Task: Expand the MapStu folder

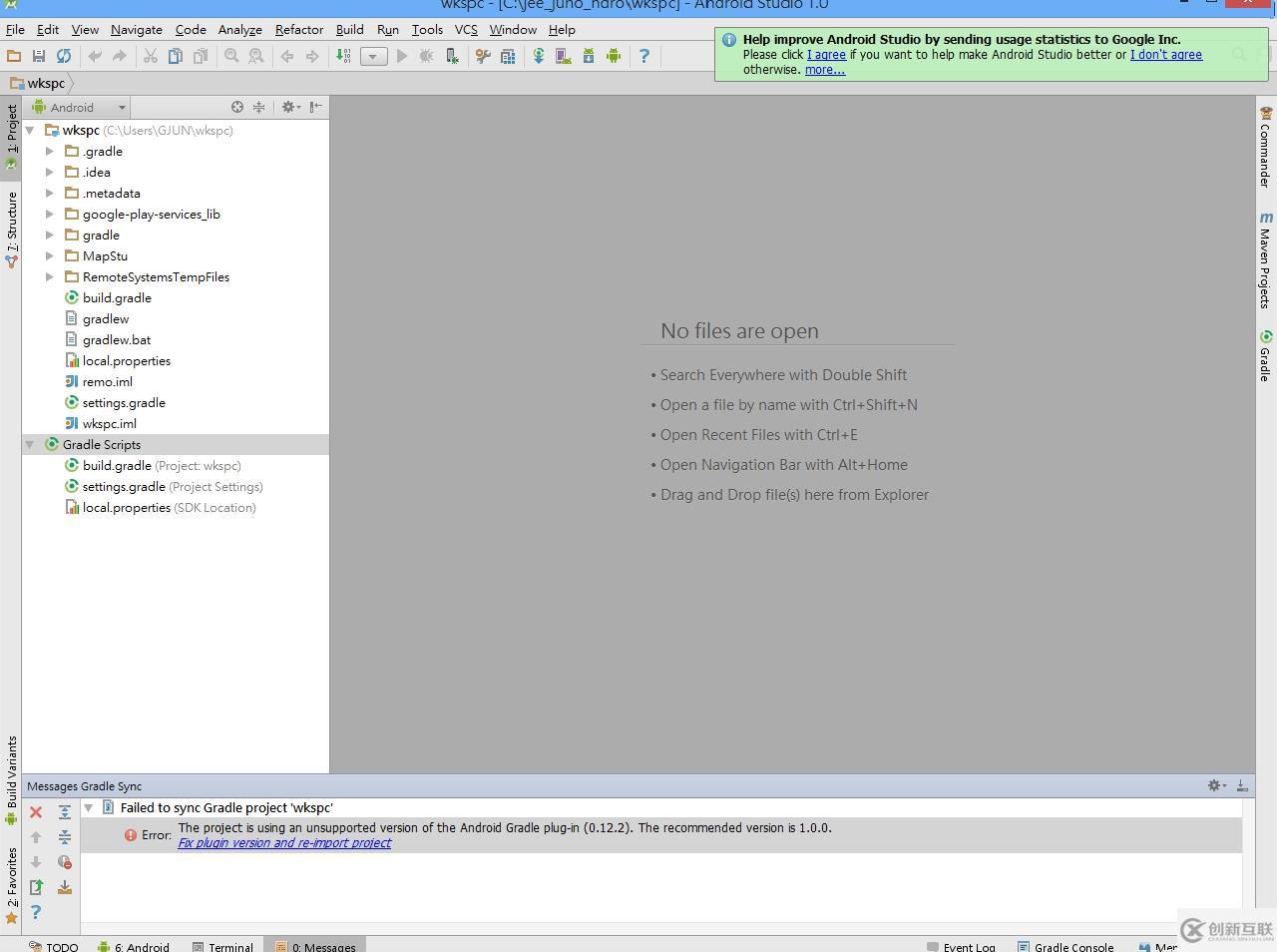Action: 50,255
